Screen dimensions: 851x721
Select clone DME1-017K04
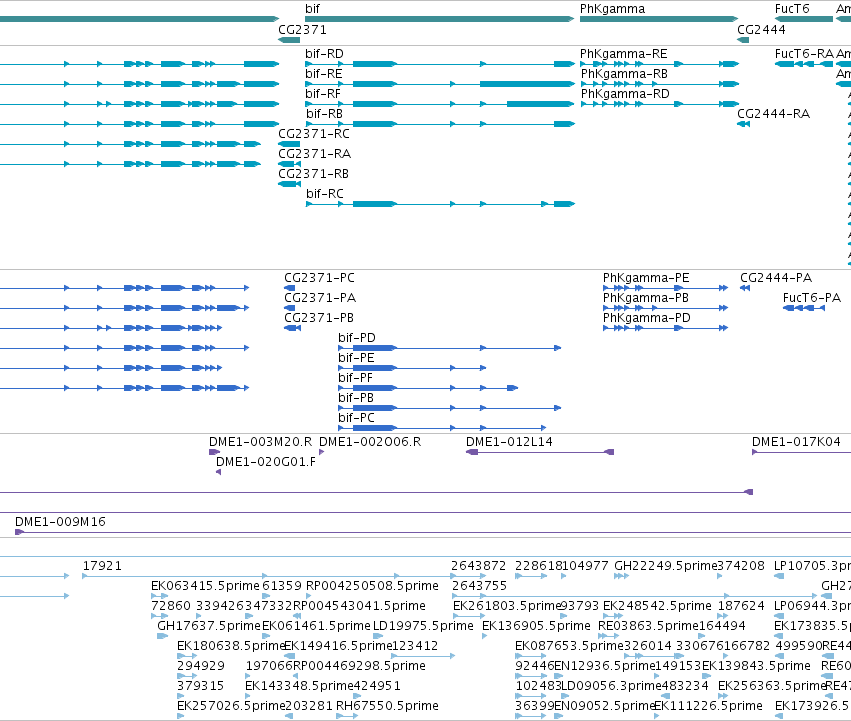(796, 442)
